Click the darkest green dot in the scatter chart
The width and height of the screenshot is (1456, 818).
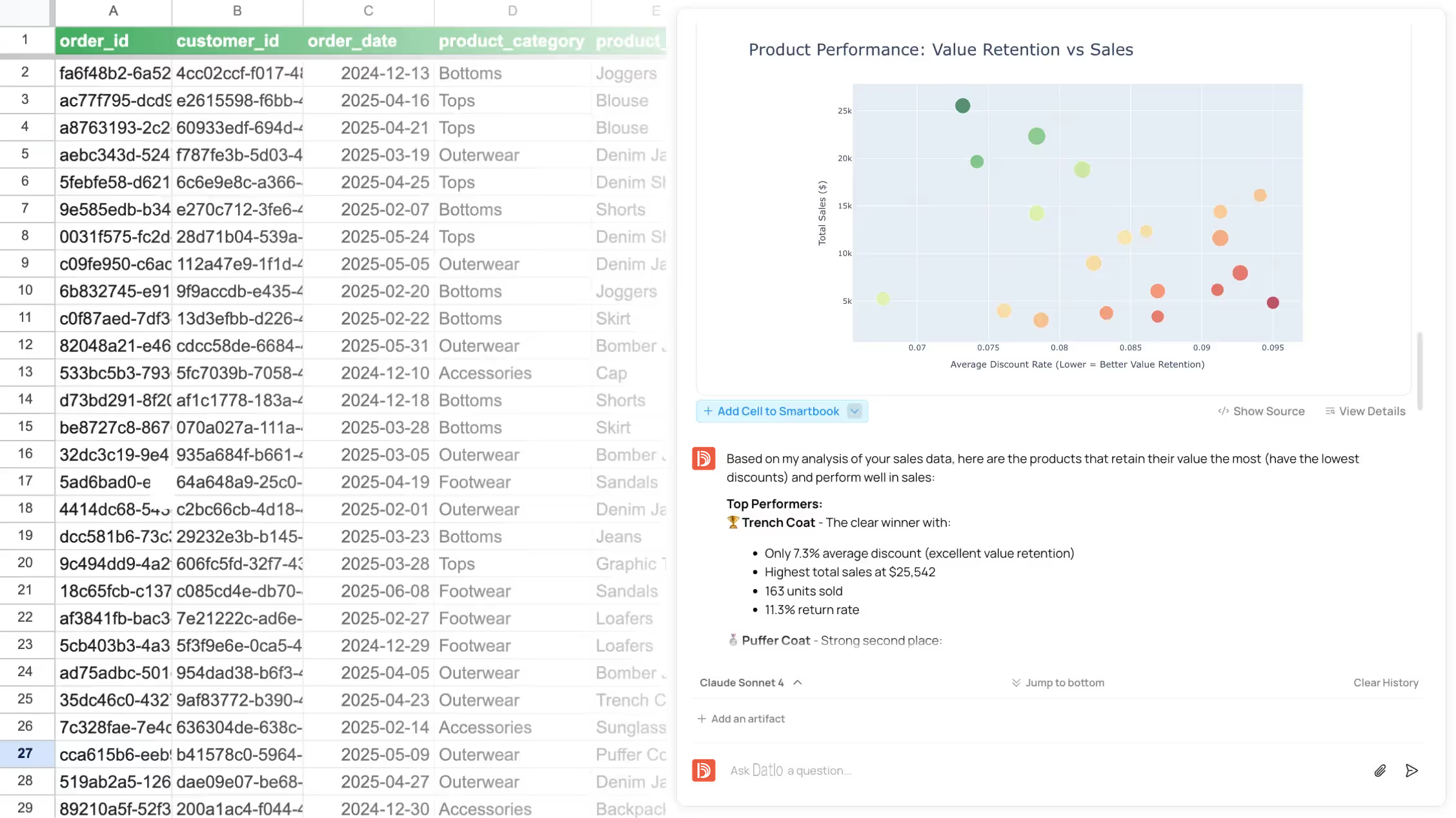pos(962,106)
